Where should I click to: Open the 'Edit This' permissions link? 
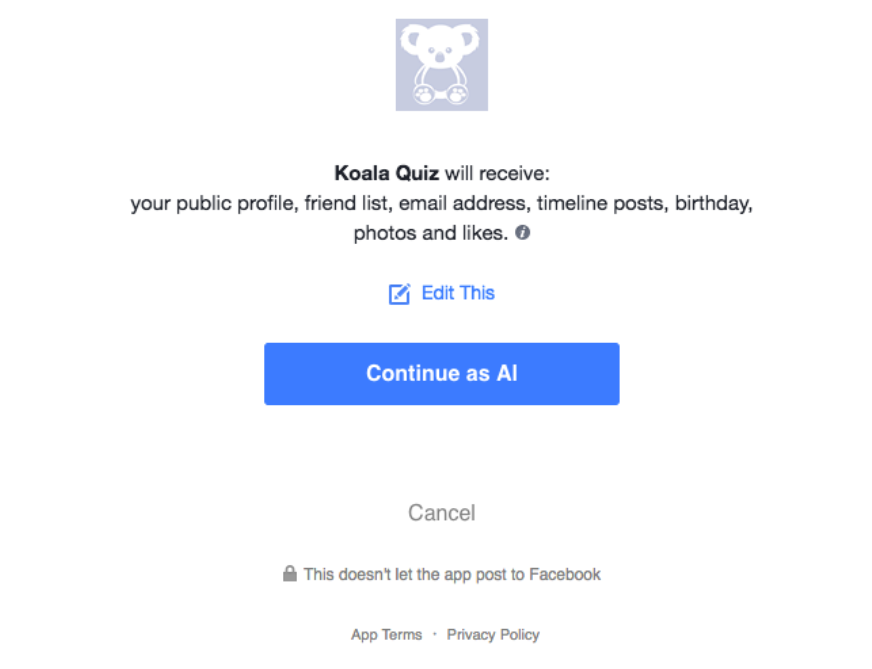coord(458,293)
